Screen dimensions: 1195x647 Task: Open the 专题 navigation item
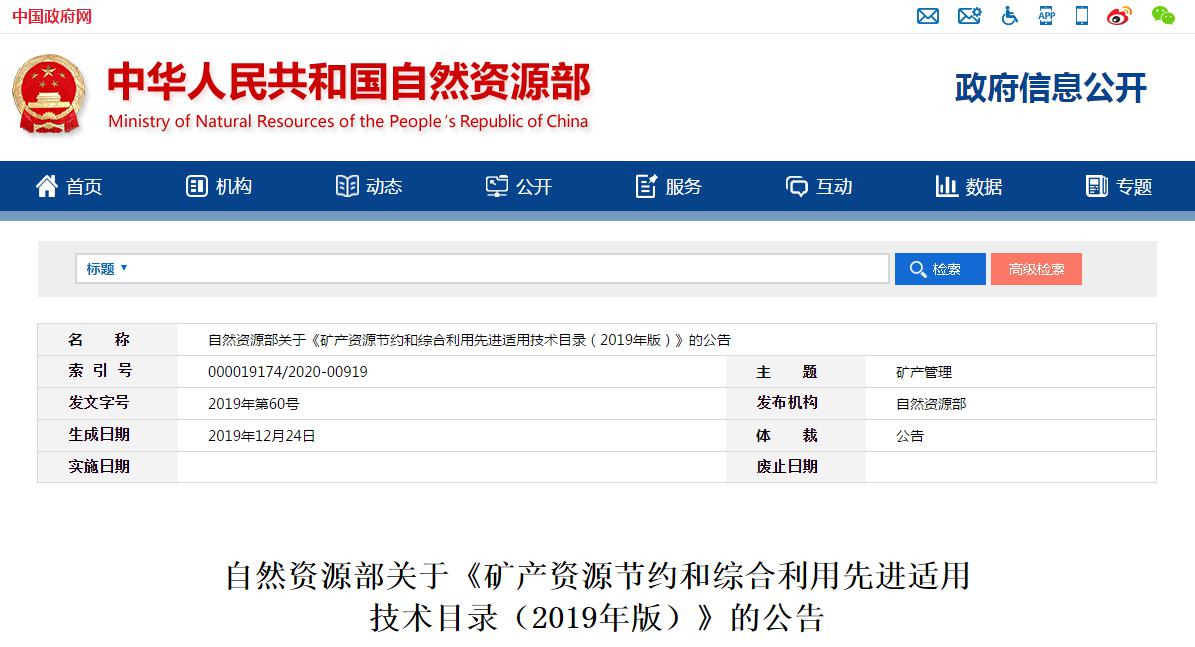tap(1134, 187)
